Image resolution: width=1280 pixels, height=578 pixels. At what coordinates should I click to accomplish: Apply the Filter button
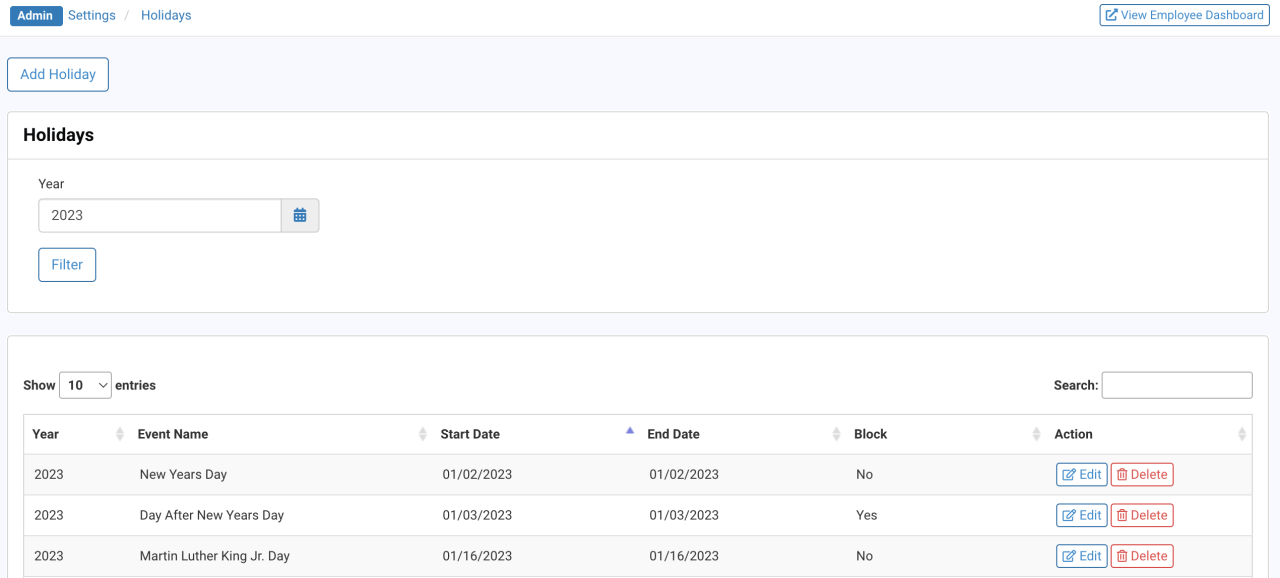tap(67, 265)
